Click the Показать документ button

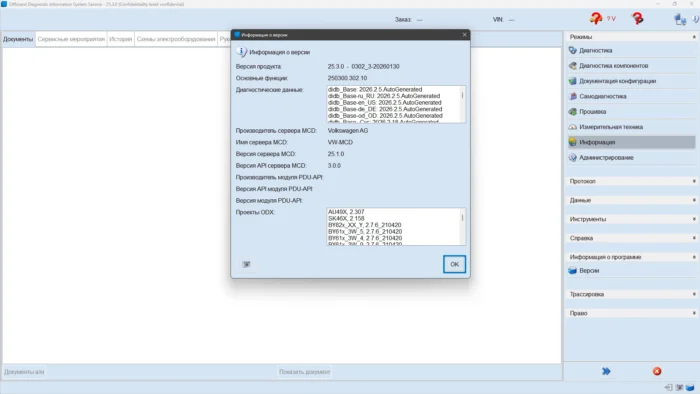point(304,372)
